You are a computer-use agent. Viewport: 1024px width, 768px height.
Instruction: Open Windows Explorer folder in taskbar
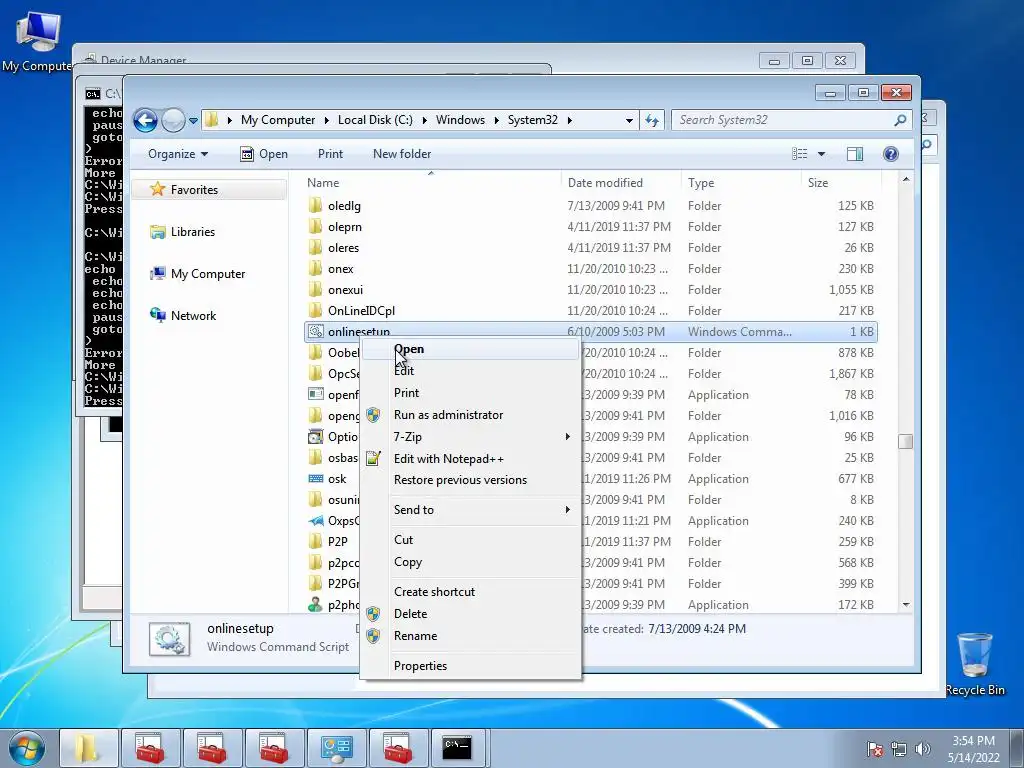88,748
